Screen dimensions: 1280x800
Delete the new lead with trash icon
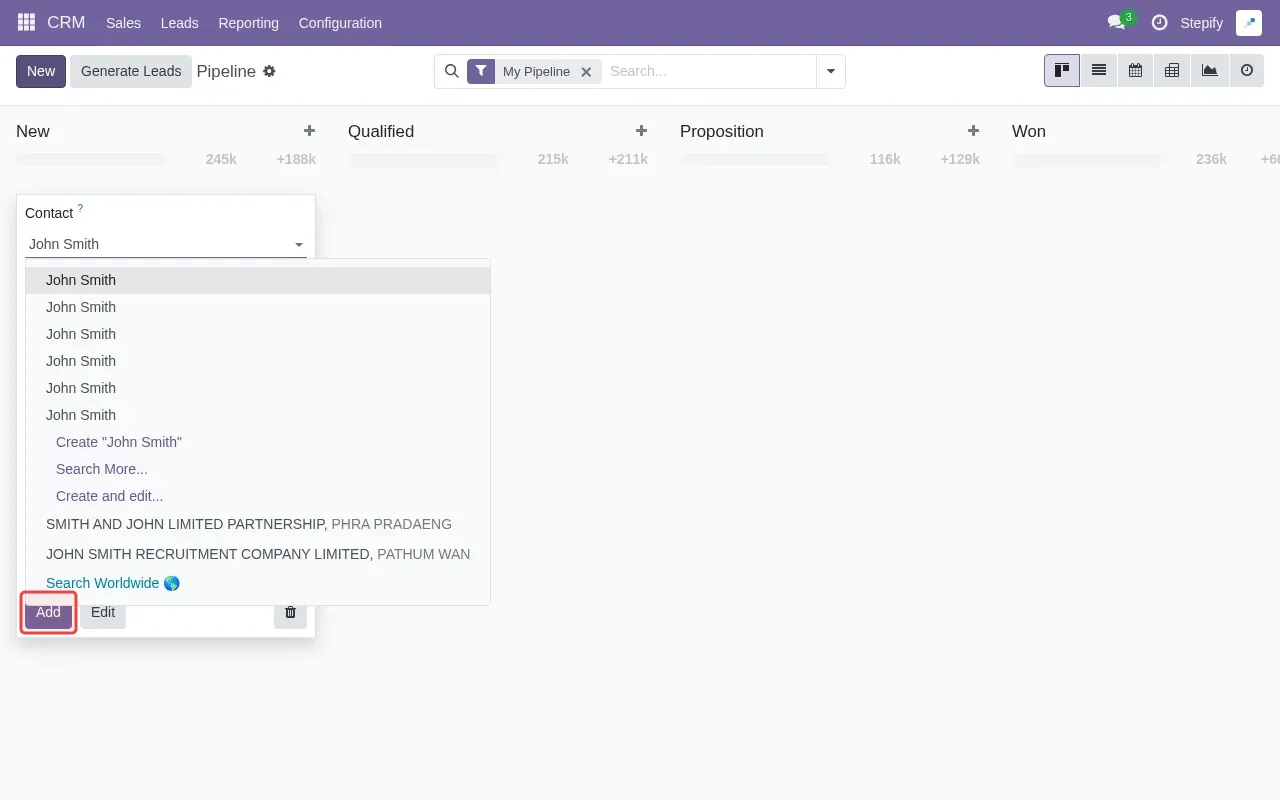[x=290, y=612]
